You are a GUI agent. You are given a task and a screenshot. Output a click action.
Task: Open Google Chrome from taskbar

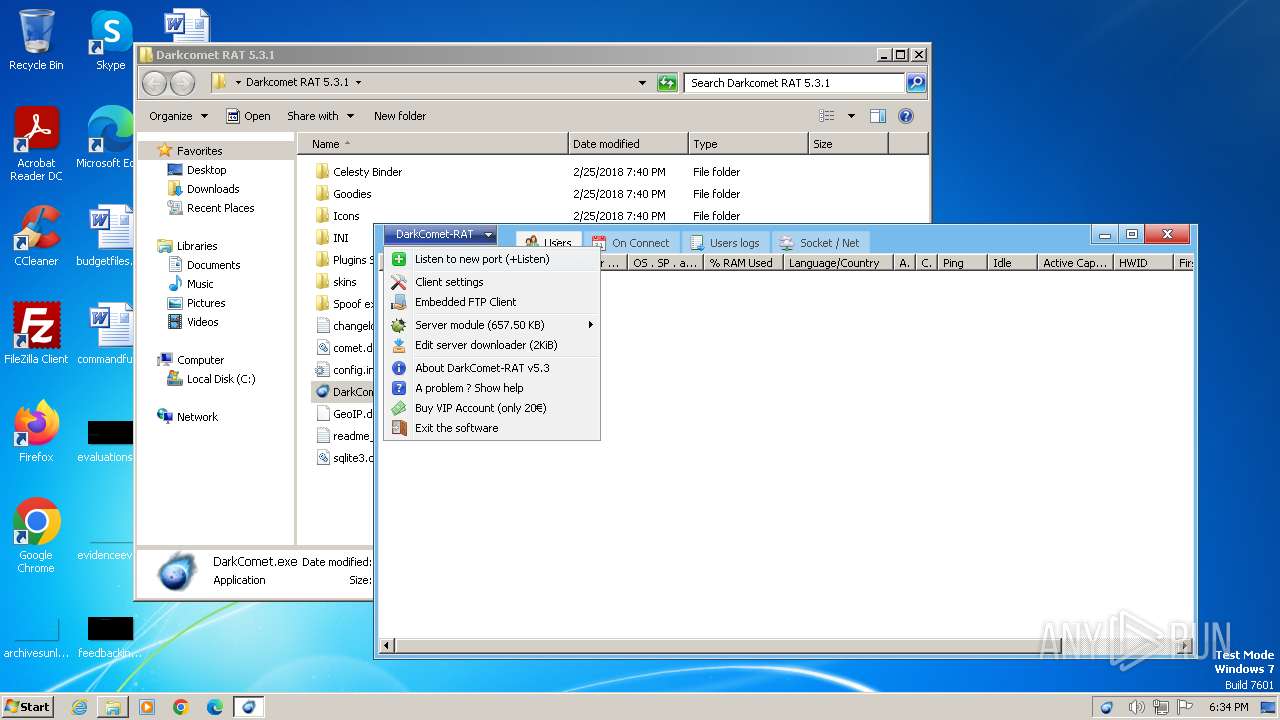click(181, 707)
